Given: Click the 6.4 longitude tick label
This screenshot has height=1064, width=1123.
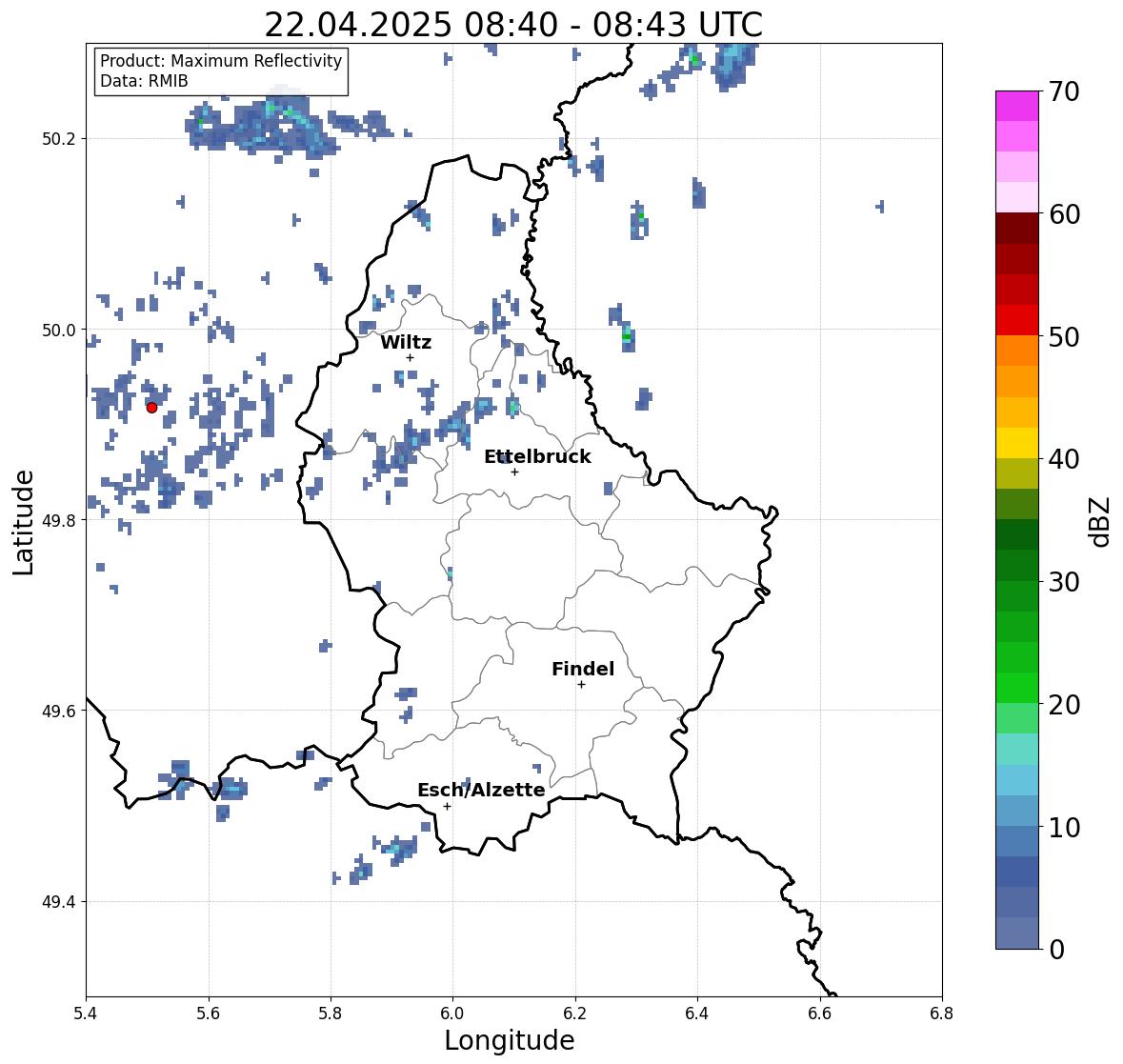Looking at the screenshot, I should (697, 1013).
